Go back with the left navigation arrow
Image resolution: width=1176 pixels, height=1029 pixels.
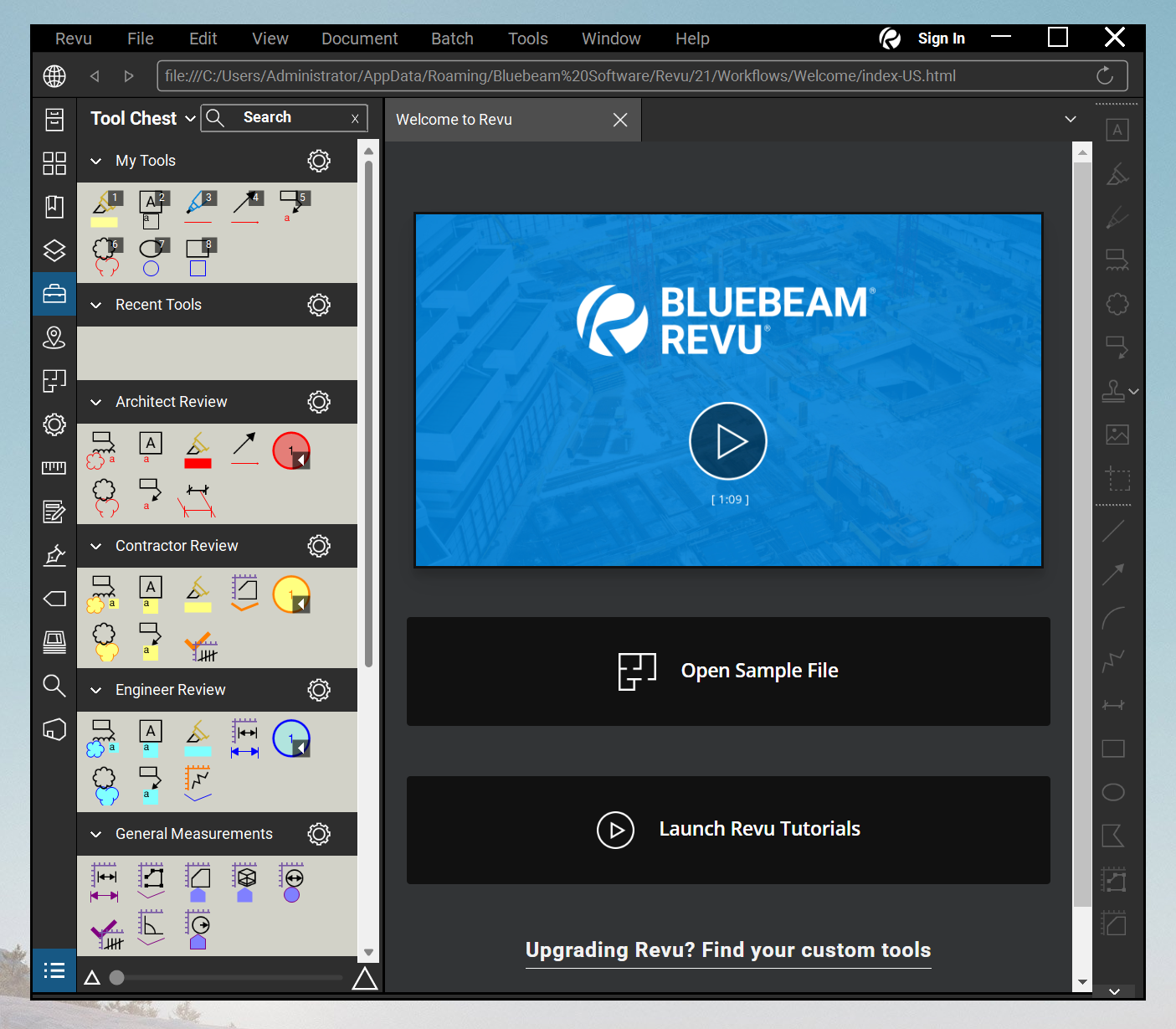coord(95,76)
